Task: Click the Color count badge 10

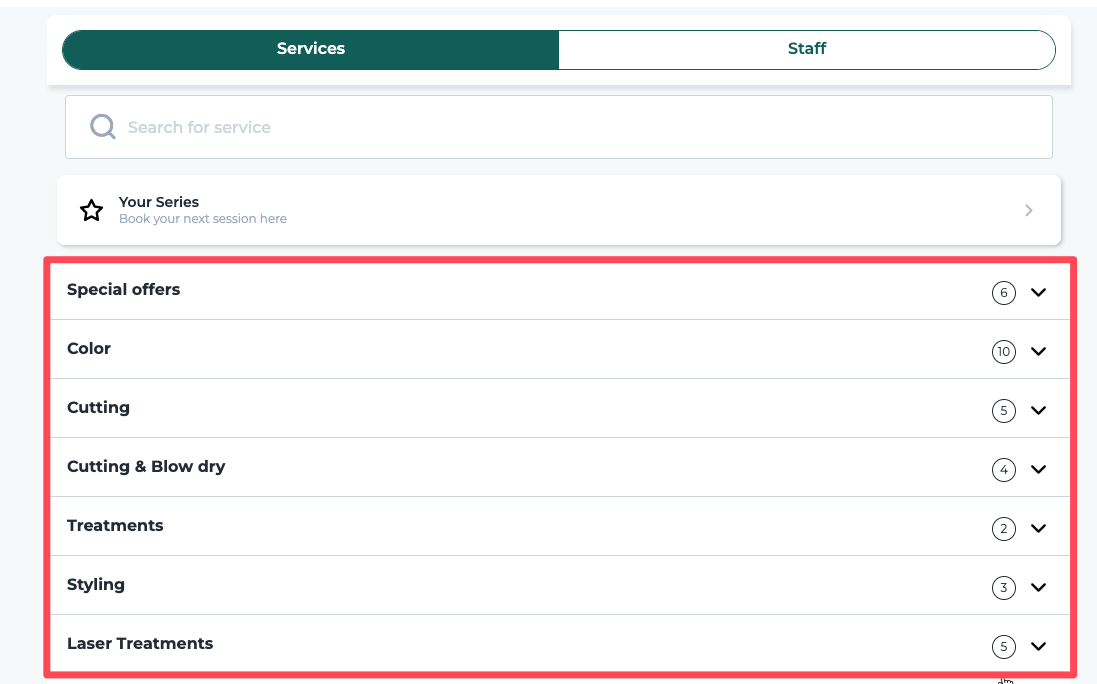Action: click(1003, 351)
